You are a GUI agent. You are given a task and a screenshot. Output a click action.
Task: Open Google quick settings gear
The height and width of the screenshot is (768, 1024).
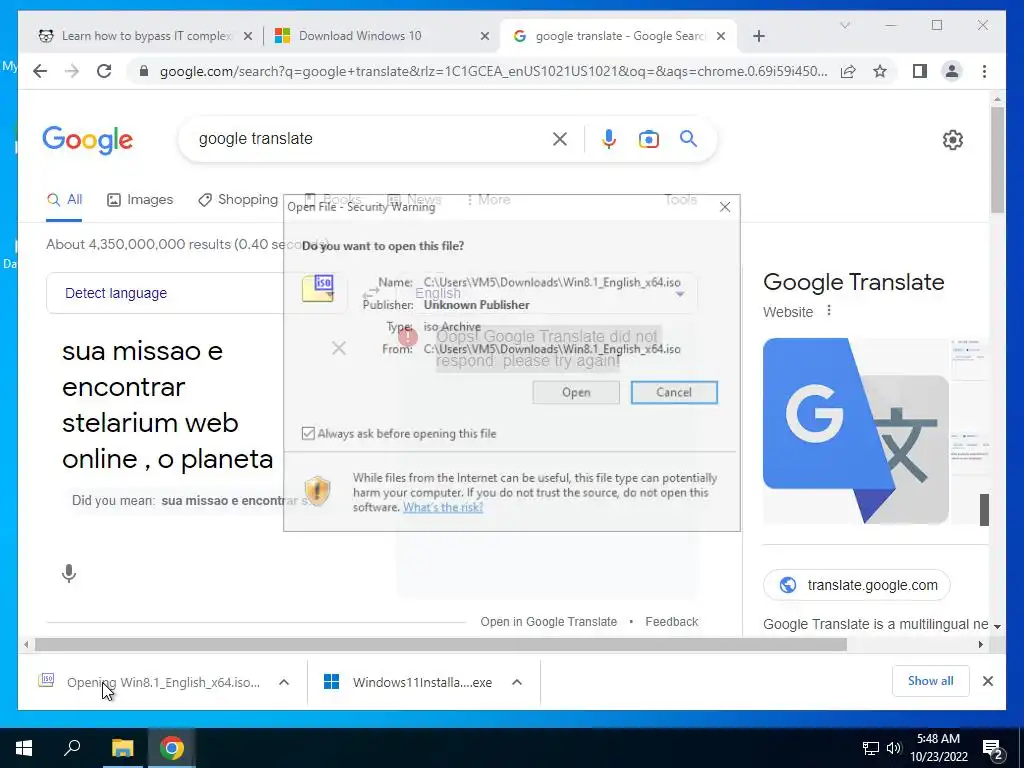pos(953,140)
